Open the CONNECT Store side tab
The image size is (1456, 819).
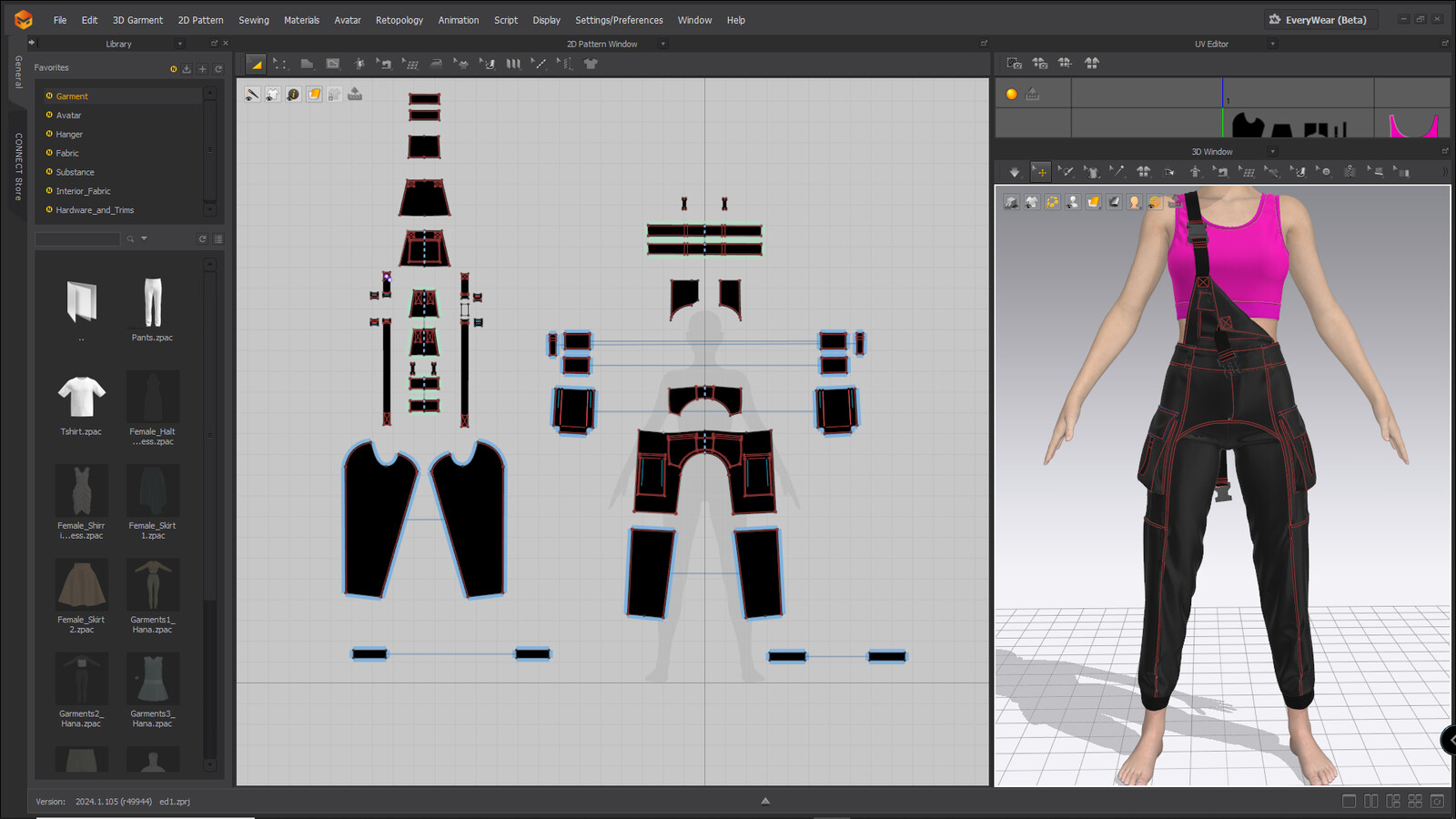tap(17, 167)
